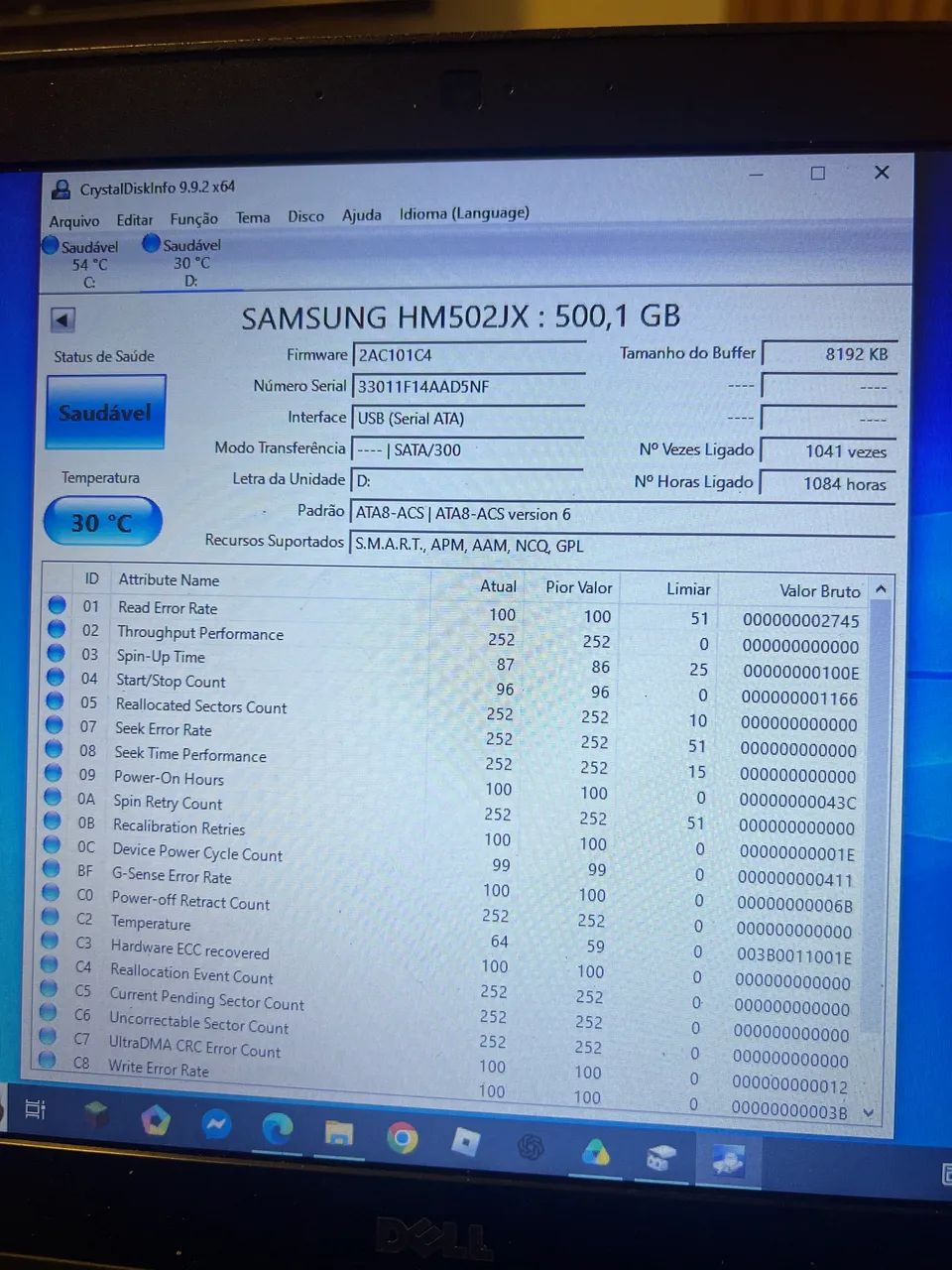This screenshot has width=952, height=1270.
Task: Click status circle for Power-On Hours
Action: (x=54, y=773)
